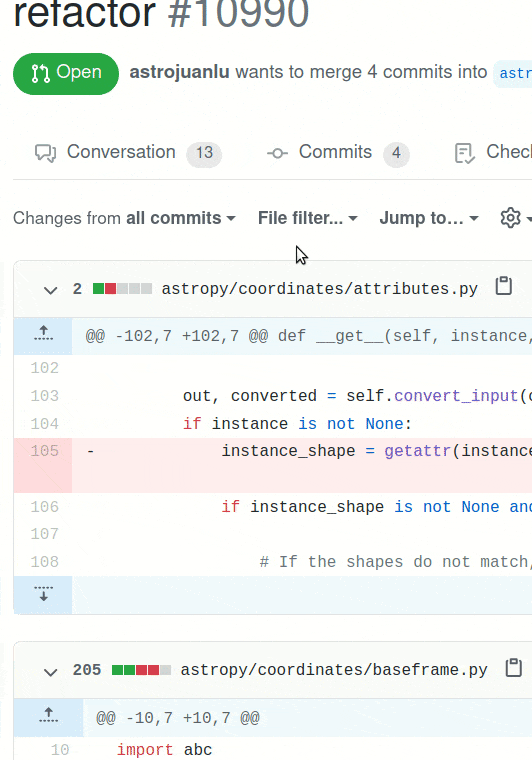Select line number 106
532x760 pixels.
click(45, 507)
